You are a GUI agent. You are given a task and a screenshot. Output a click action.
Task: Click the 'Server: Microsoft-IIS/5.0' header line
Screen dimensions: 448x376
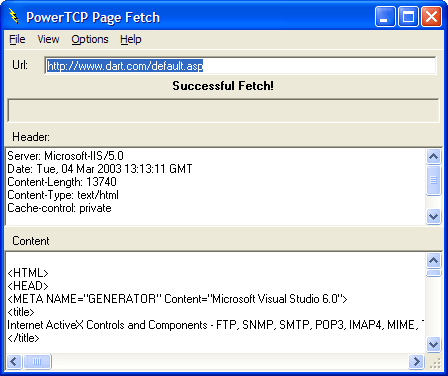tap(65, 156)
